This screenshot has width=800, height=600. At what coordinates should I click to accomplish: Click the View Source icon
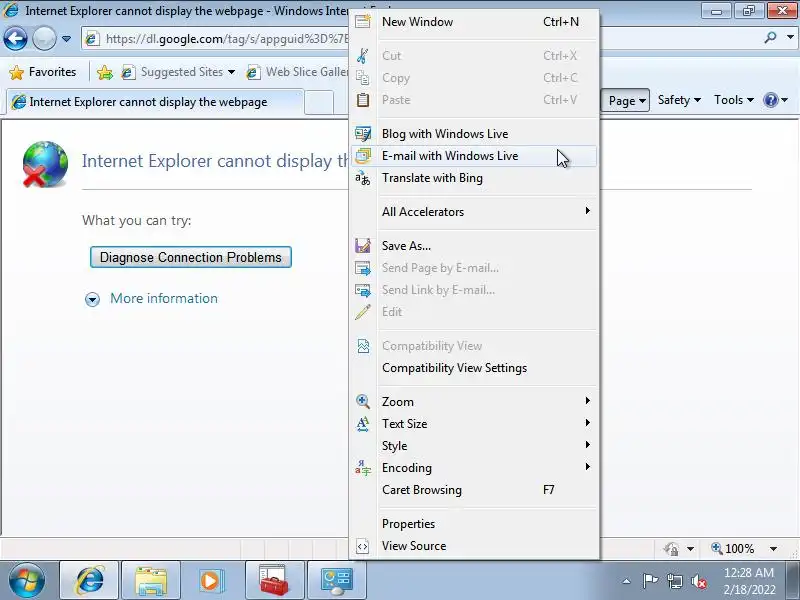click(x=363, y=546)
